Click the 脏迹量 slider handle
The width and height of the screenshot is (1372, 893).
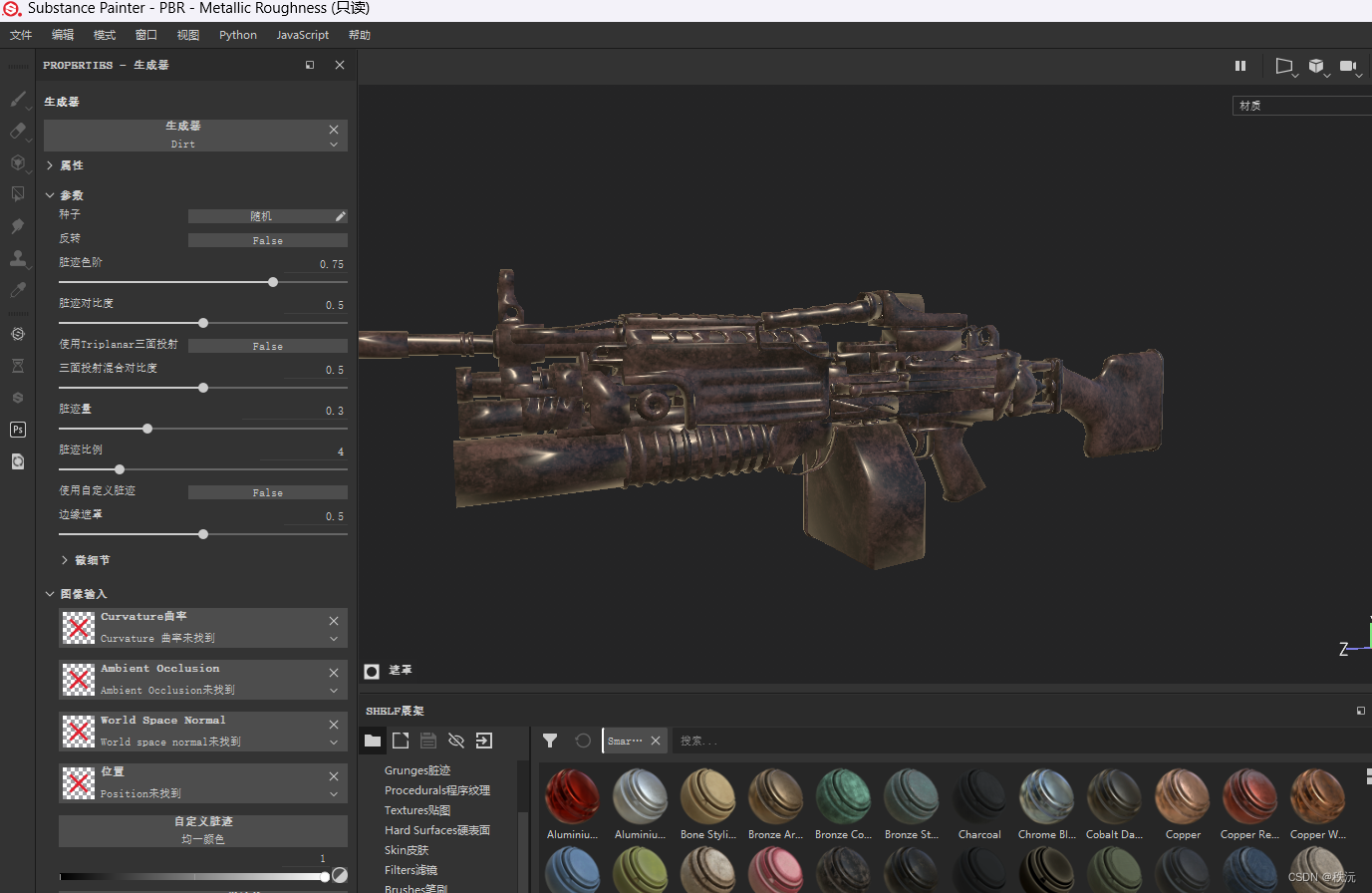click(x=147, y=429)
